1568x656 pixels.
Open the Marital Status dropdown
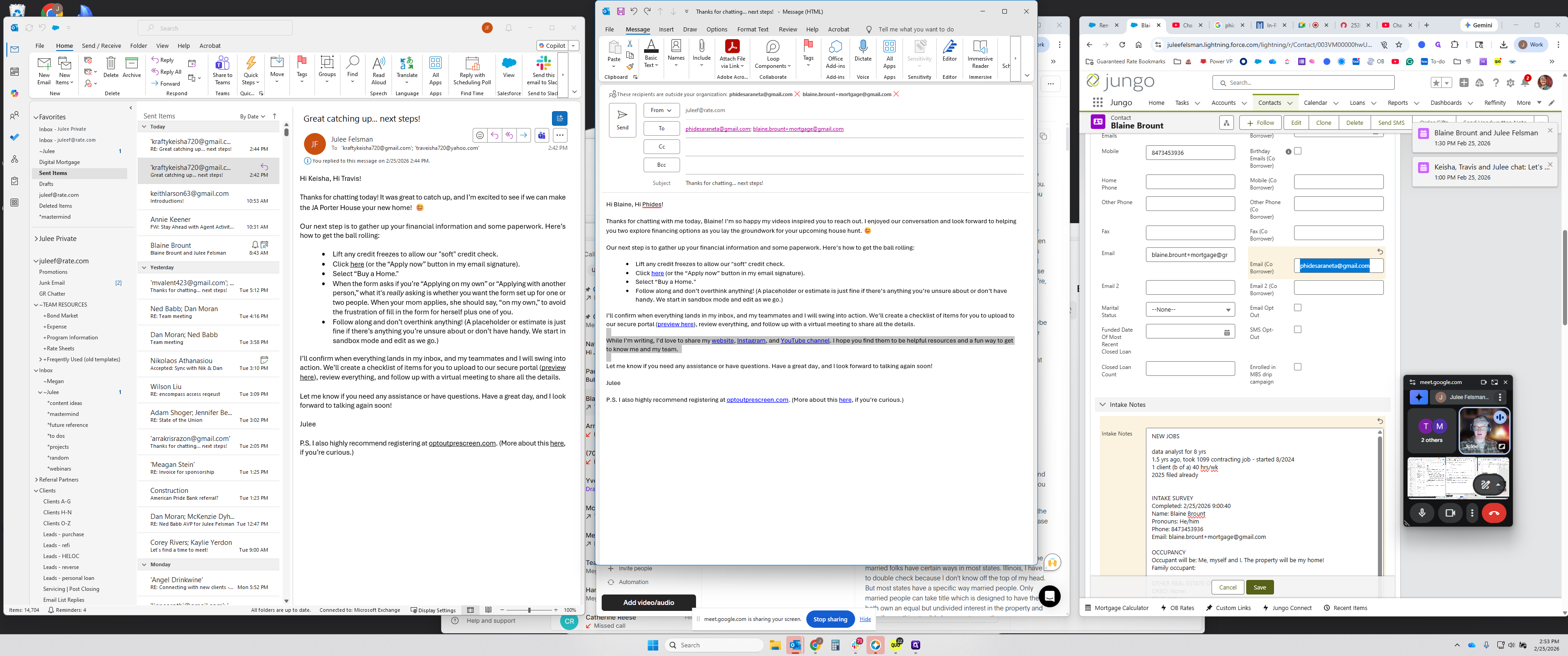point(1189,310)
